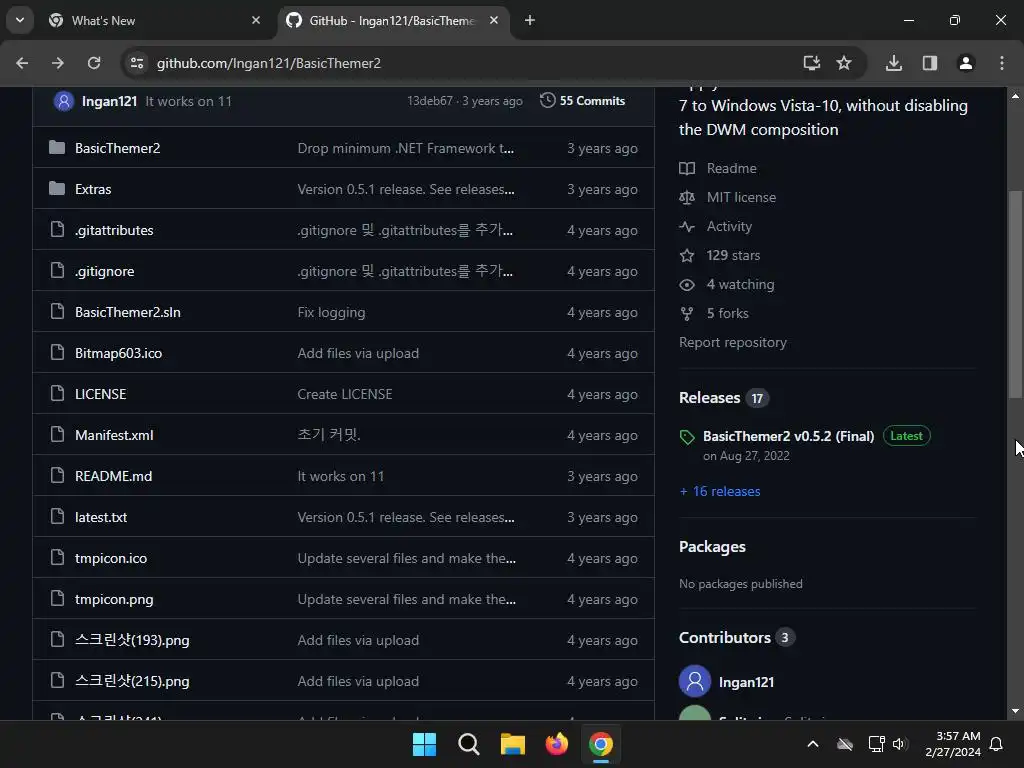The width and height of the screenshot is (1024, 768).
Task: Open 스크린샷(193).png file
Action: tap(132, 641)
